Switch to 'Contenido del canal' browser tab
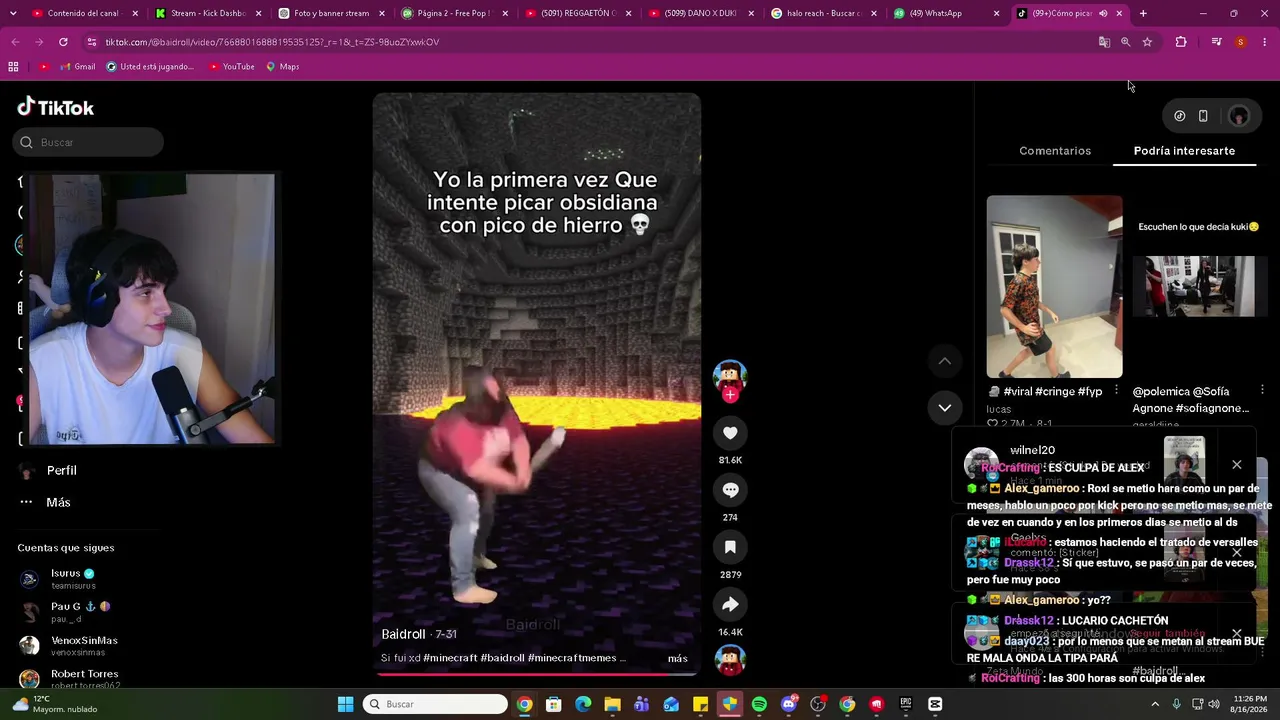This screenshot has width=1280, height=720. pyautogui.click(x=85, y=14)
